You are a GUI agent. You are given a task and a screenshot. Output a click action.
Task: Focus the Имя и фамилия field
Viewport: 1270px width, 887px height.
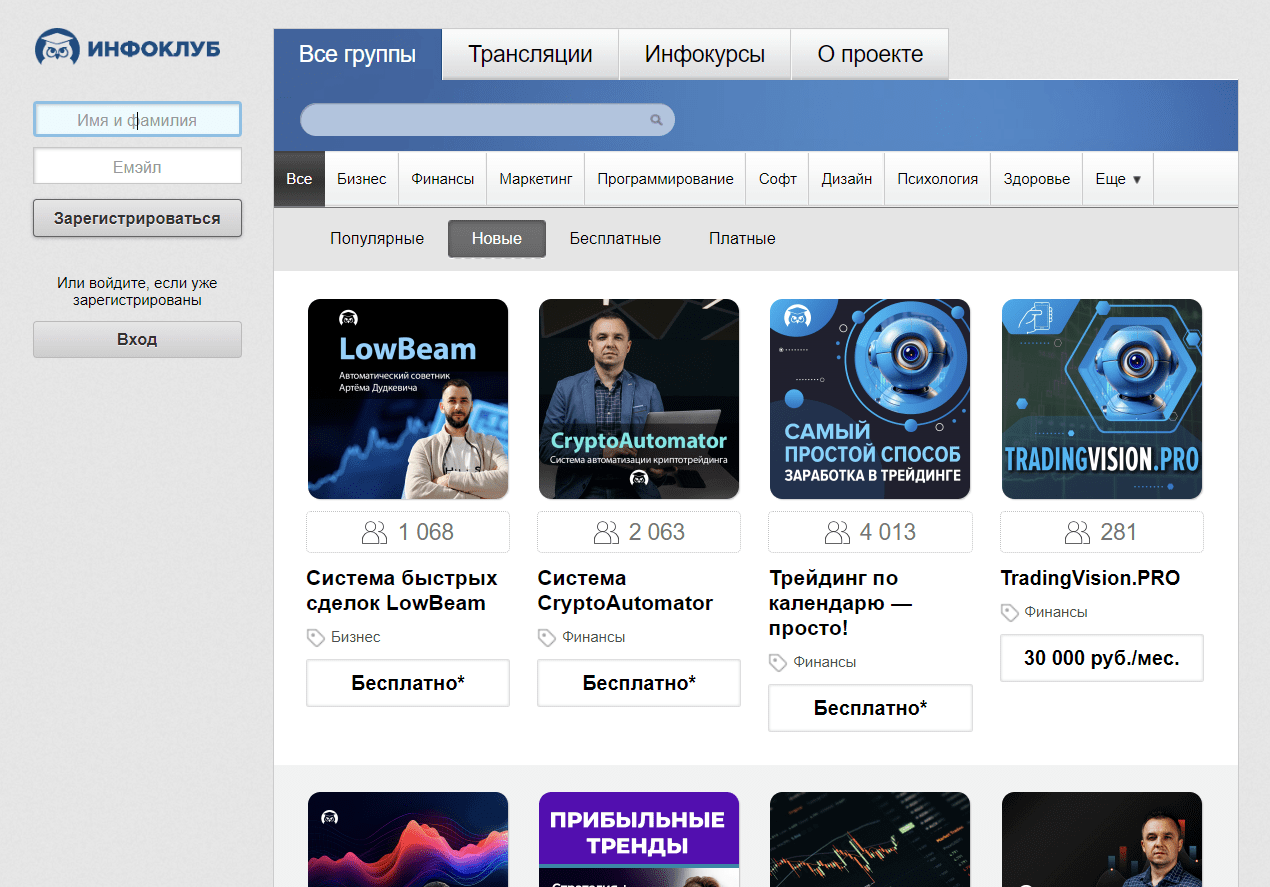(x=137, y=120)
